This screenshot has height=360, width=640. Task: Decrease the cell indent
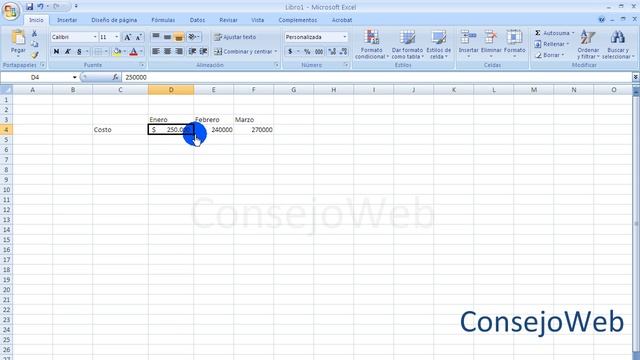pos(192,51)
